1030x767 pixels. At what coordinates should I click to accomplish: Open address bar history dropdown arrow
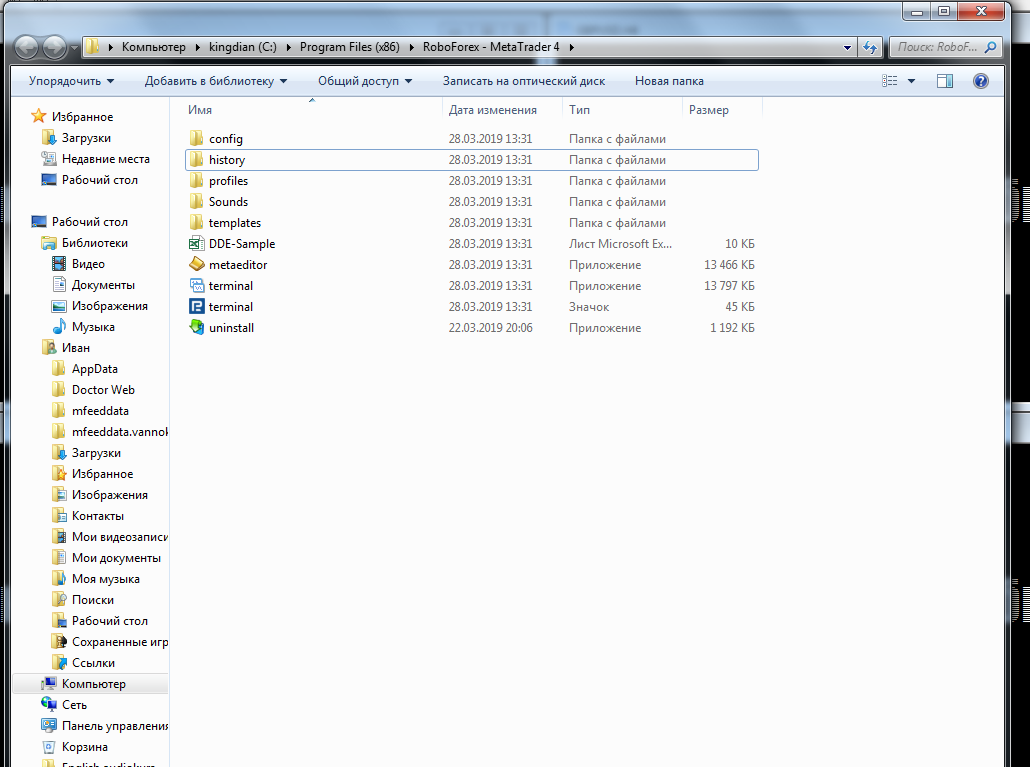click(x=847, y=47)
